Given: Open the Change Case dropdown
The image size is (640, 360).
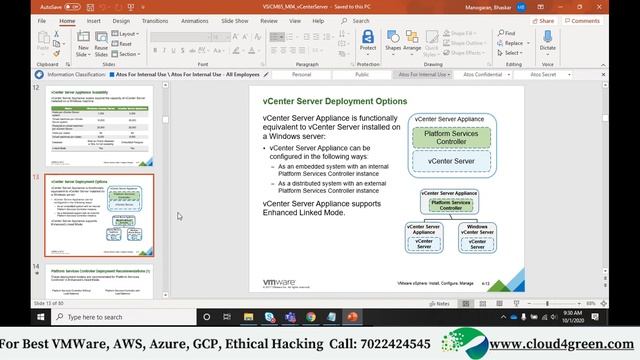Looking at the screenshot, I should pyautogui.click(x=218, y=51).
